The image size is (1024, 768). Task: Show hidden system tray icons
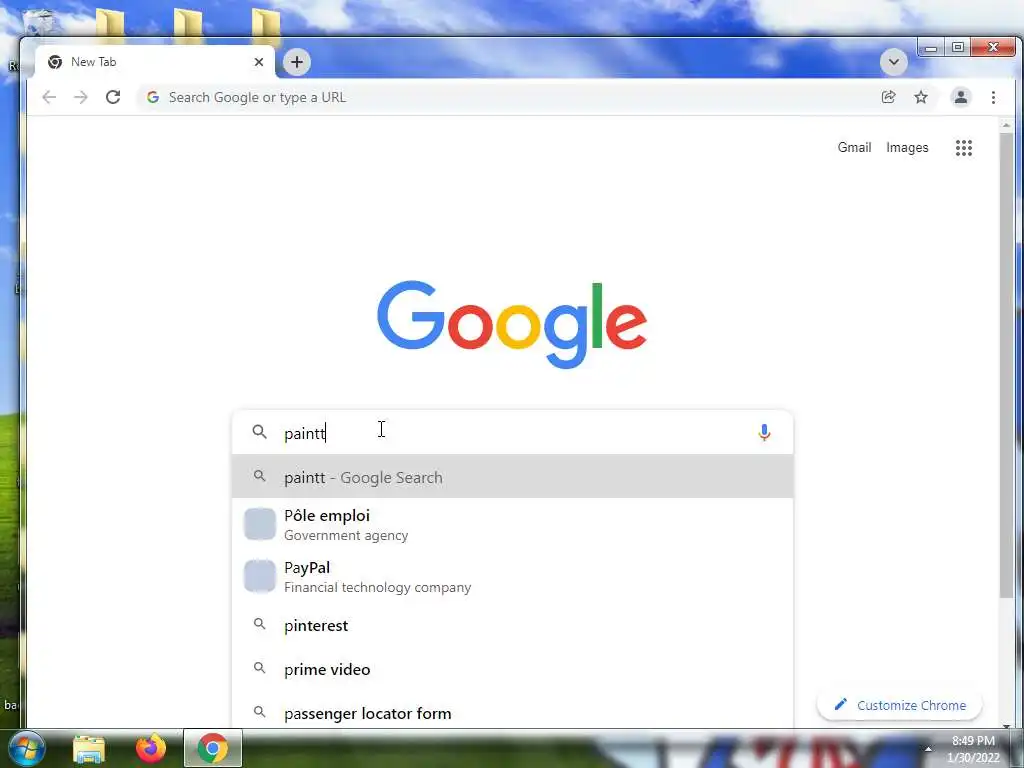(928, 748)
